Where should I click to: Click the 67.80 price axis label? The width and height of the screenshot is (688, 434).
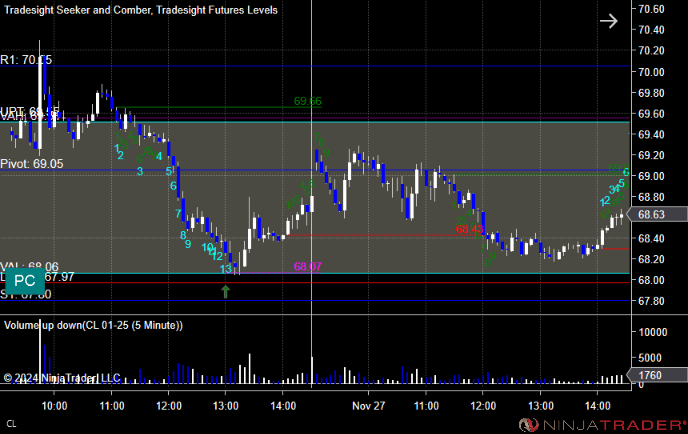(x=651, y=301)
